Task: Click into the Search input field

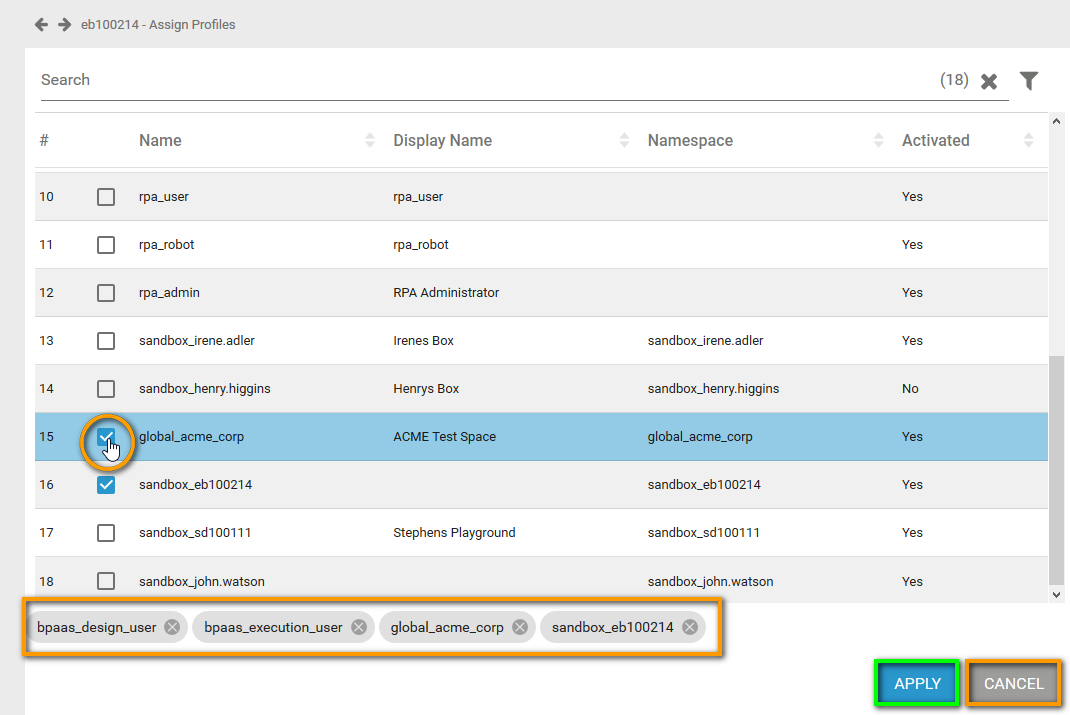Action: (x=480, y=80)
